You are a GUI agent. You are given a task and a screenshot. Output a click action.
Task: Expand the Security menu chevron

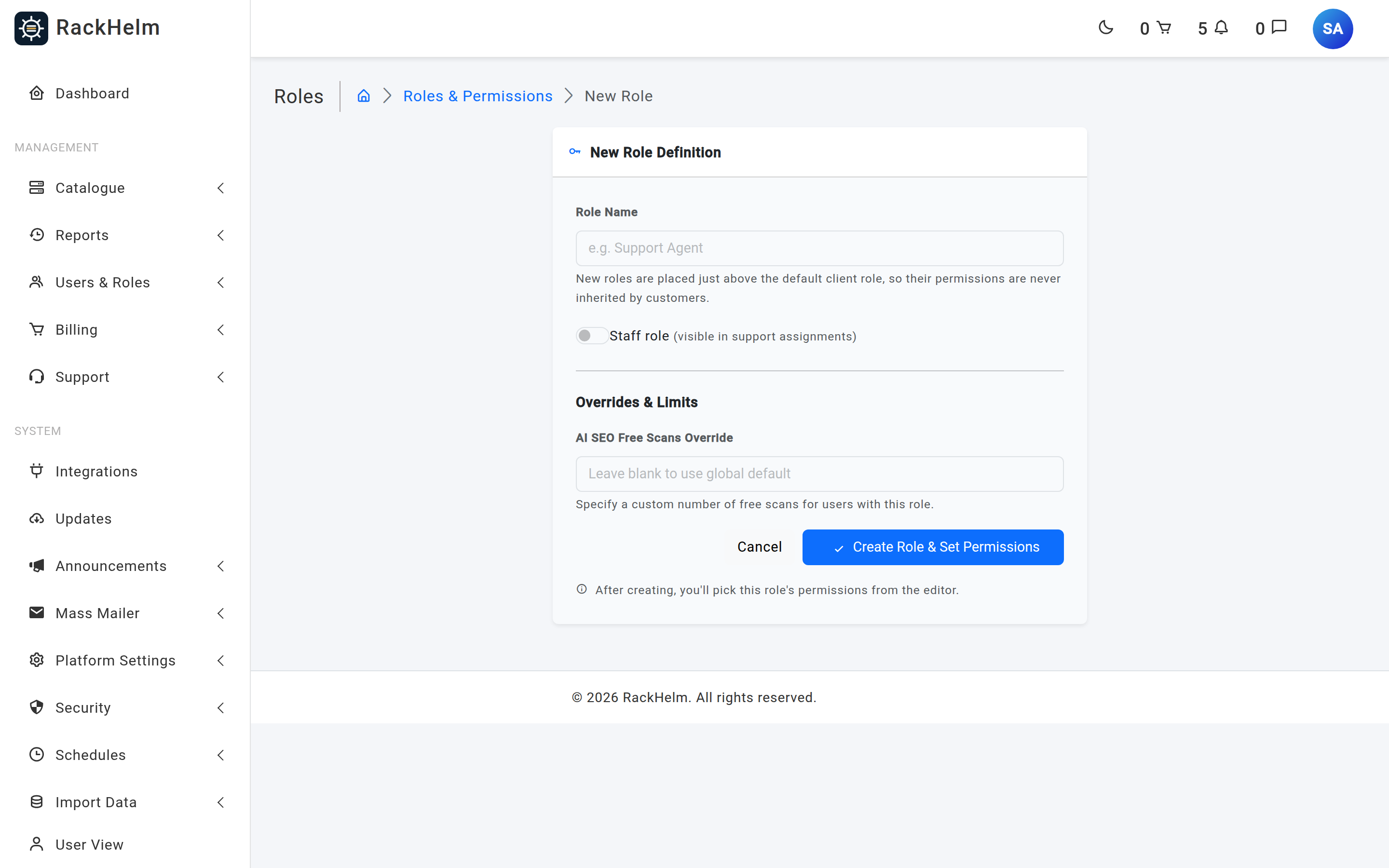[220, 707]
